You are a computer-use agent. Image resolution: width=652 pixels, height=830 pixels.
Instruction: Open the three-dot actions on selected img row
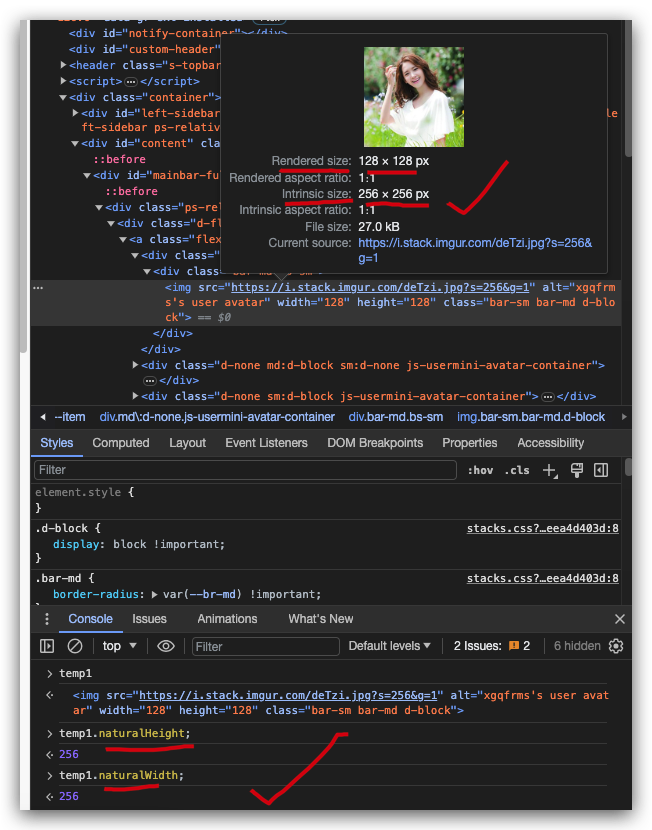click(x=38, y=287)
